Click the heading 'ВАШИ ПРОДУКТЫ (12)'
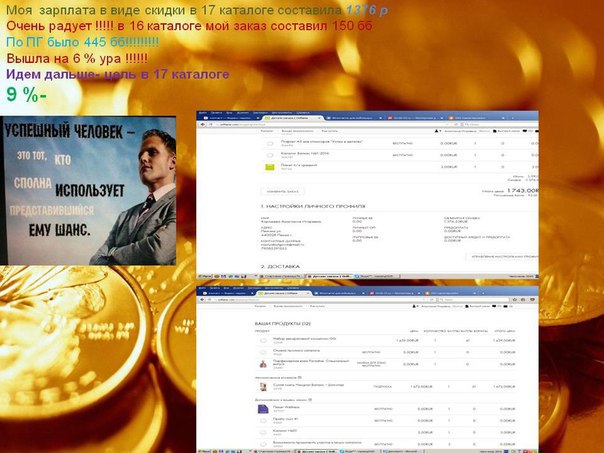 click(283, 324)
